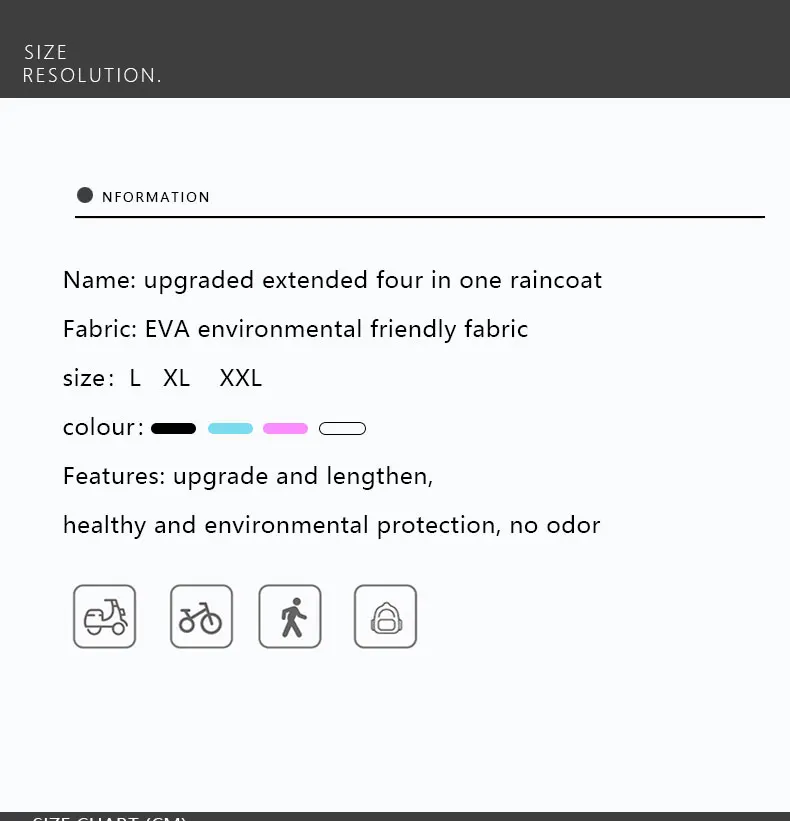This screenshot has height=821, width=790.
Task: Click the backpack icon
Action: [x=385, y=616]
